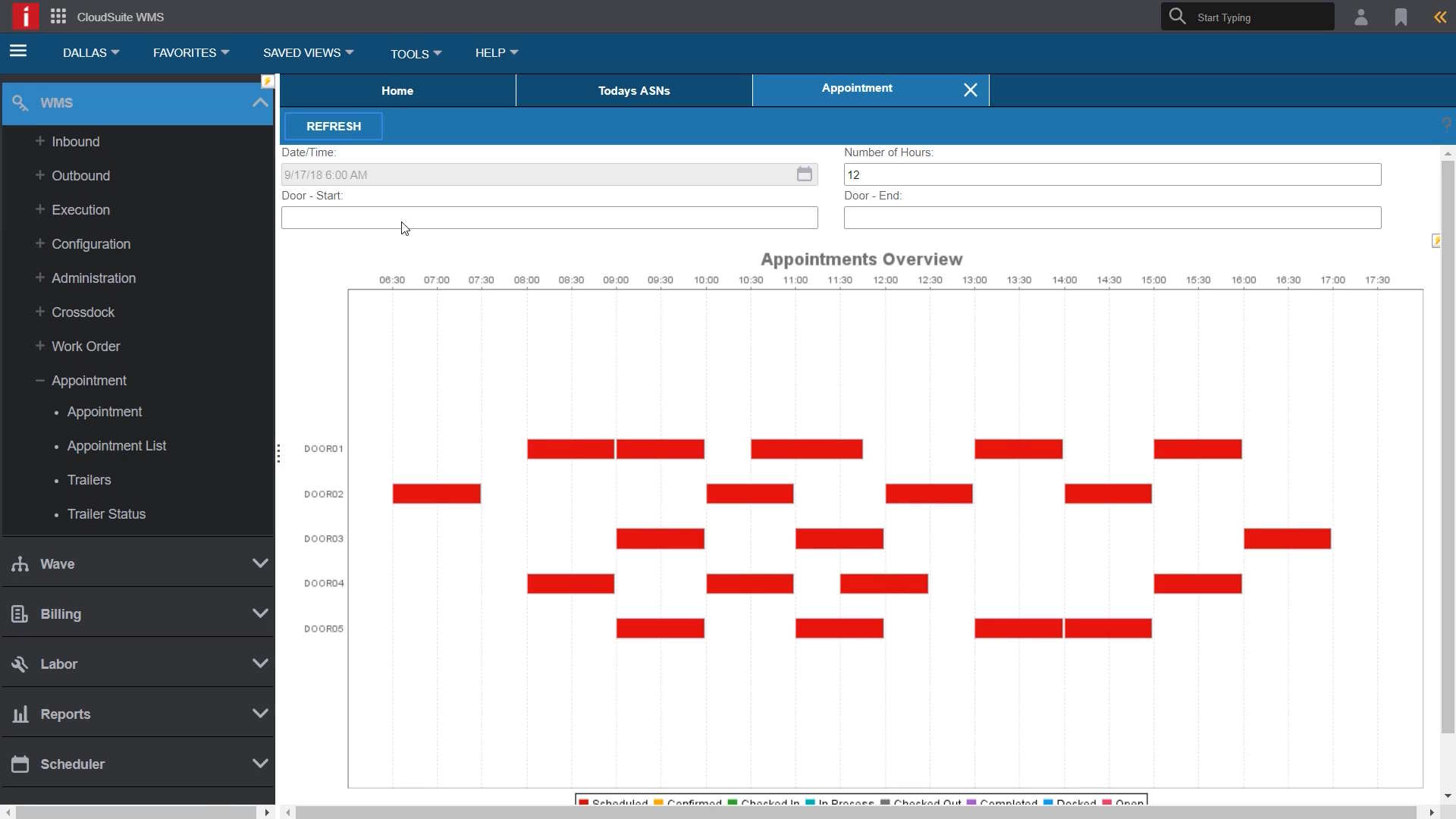Viewport: 1456px width, 819px height.
Task: Click the bookmark icon in header
Action: pos(1401,17)
